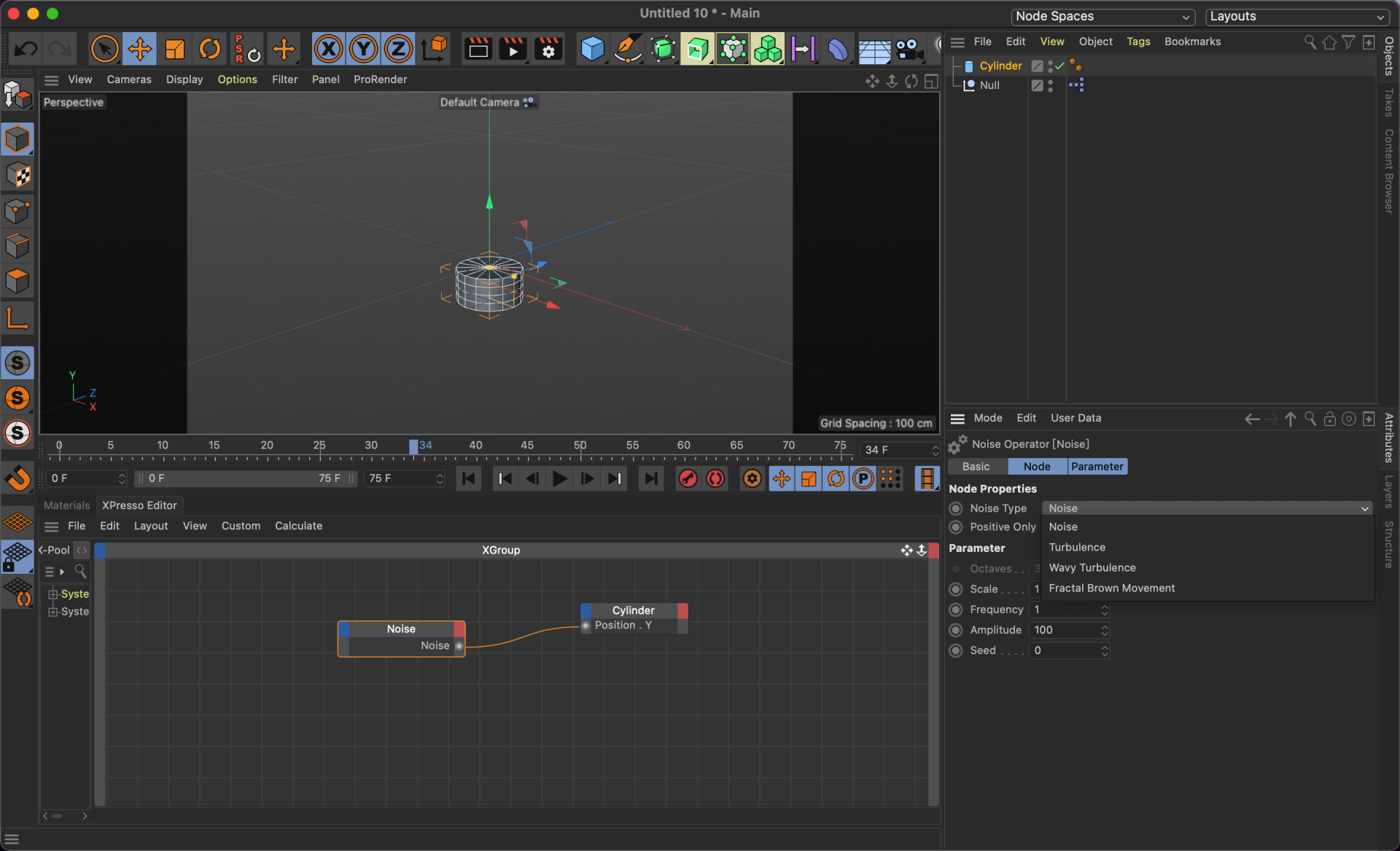Screen dimensions: 1400x851
Task: Toggle Position keyframe recording icon
Action: click(x=781, y=478)
